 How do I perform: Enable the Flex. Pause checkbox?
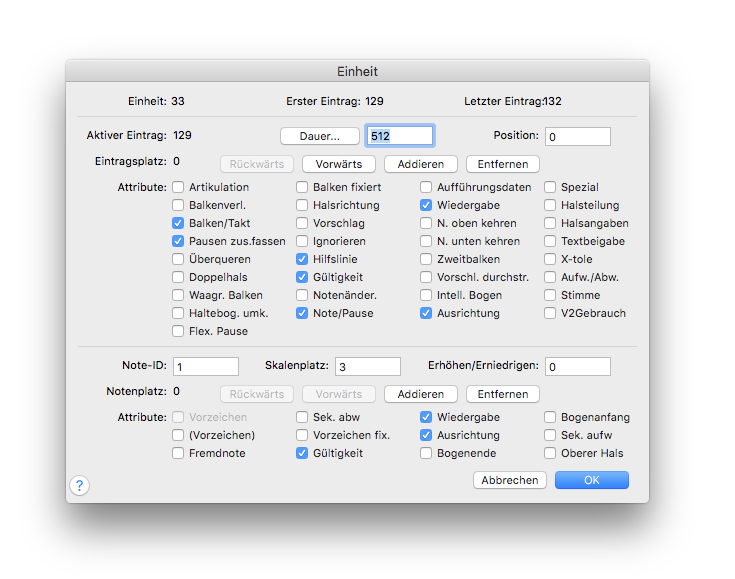pyautogui.click(x=178, y=331)
